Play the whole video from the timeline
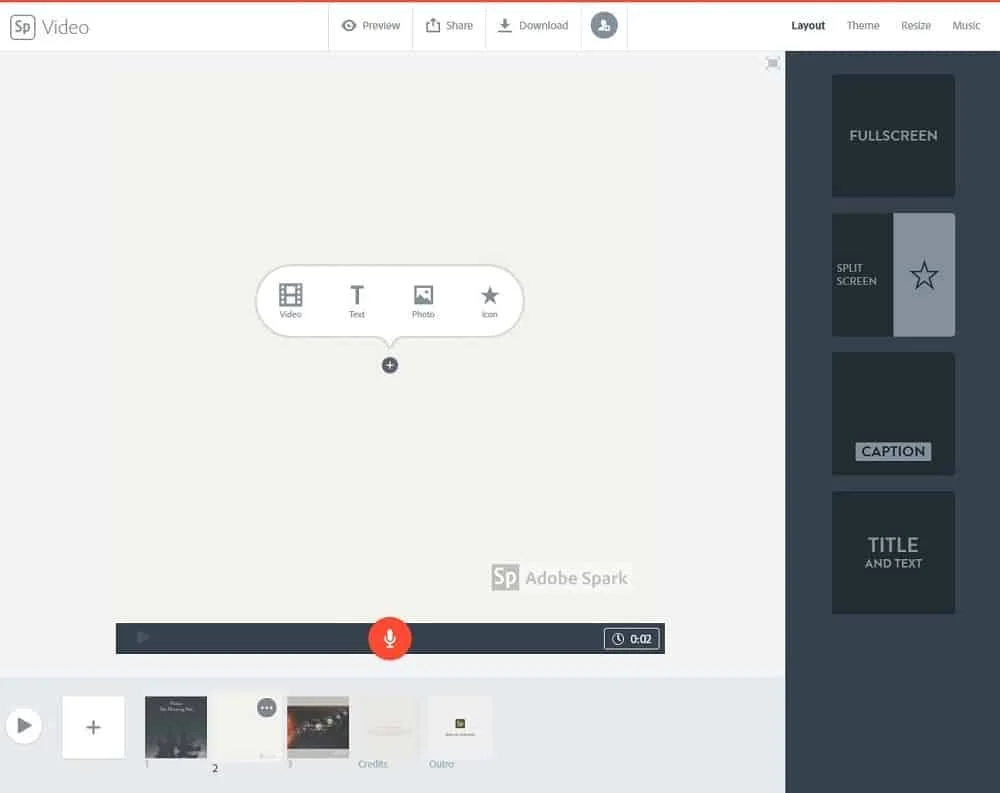The image size is (1000, 793). click(x=24, y=725)
